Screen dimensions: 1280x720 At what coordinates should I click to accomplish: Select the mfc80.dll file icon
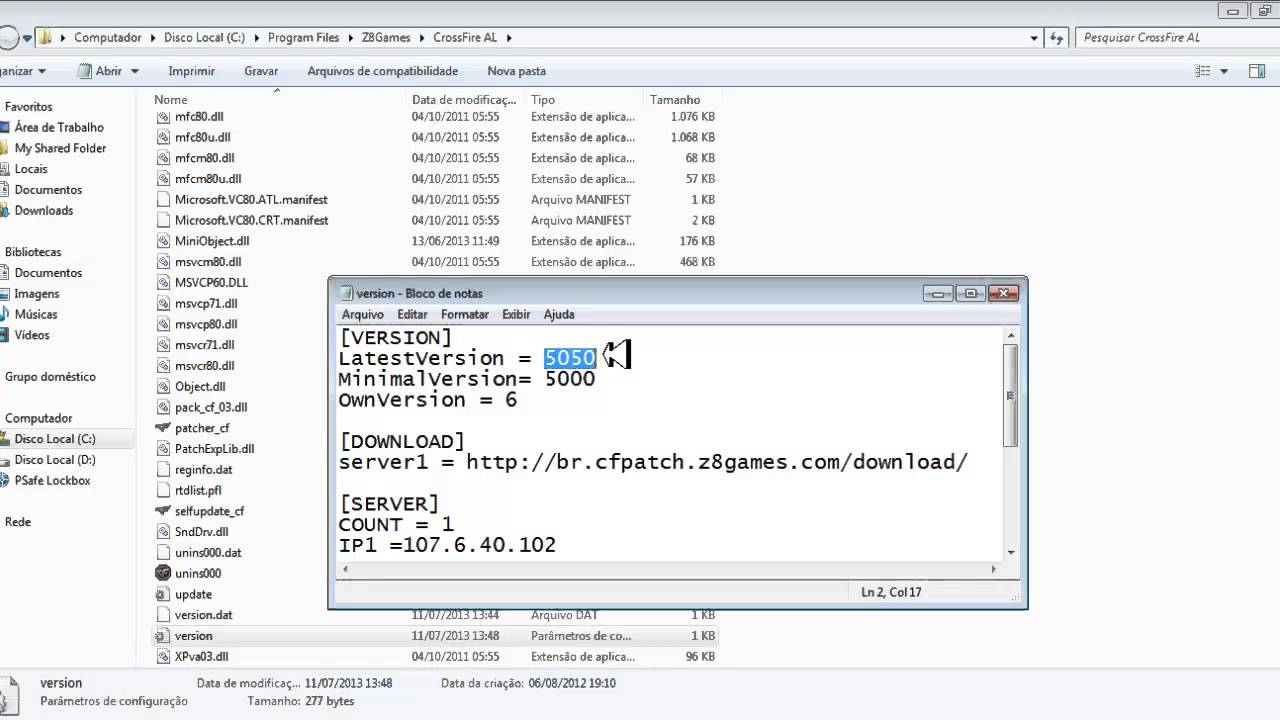point(164,117)
